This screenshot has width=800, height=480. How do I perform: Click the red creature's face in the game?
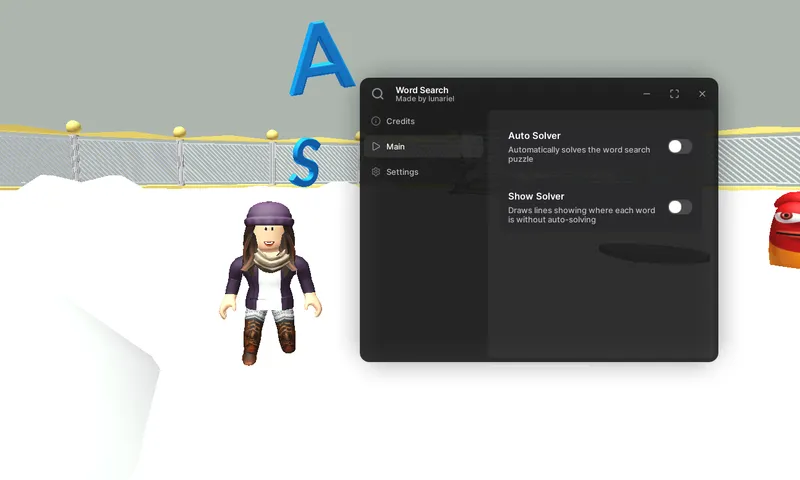point(785,230)
